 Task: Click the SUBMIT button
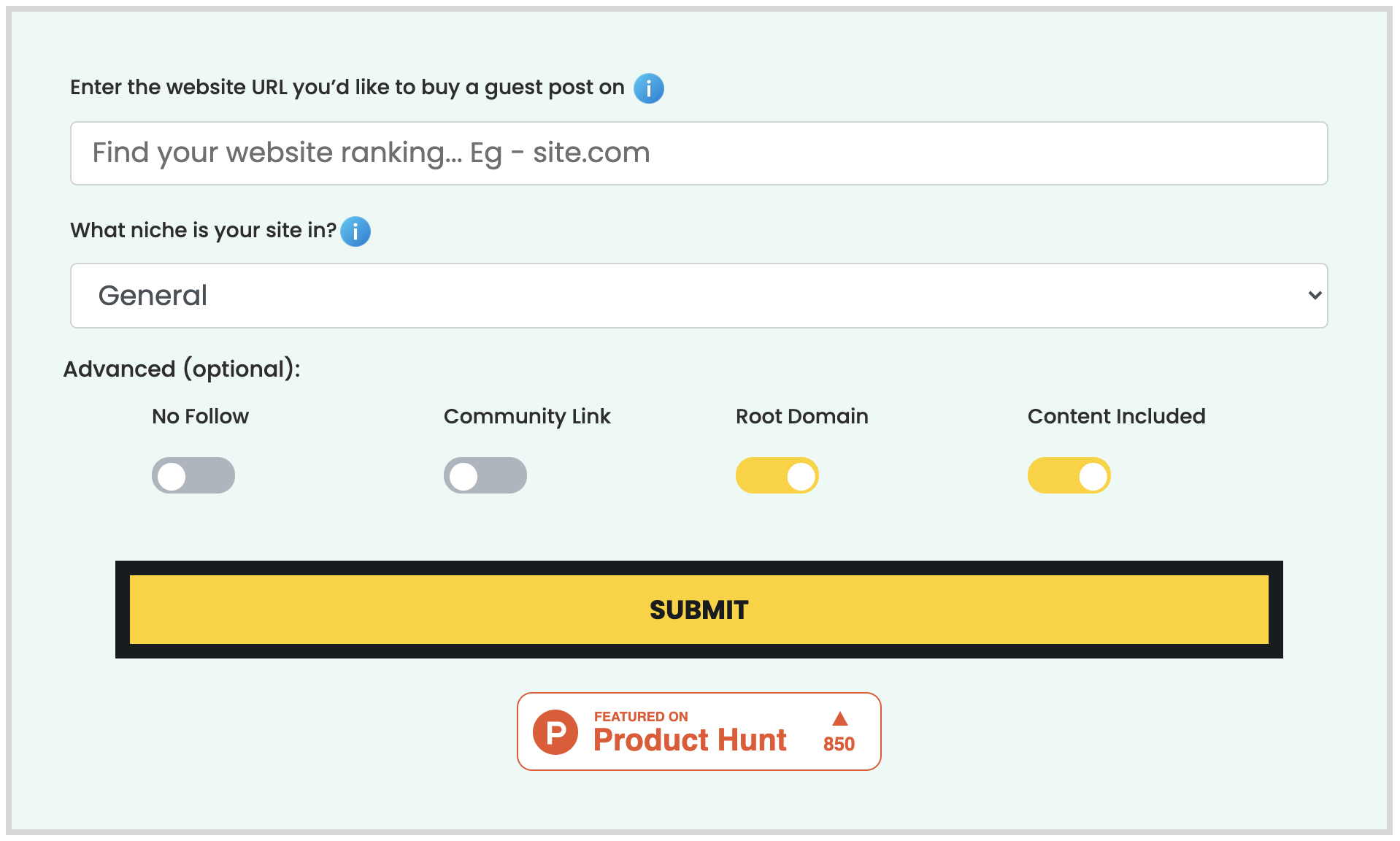[699, 610]
